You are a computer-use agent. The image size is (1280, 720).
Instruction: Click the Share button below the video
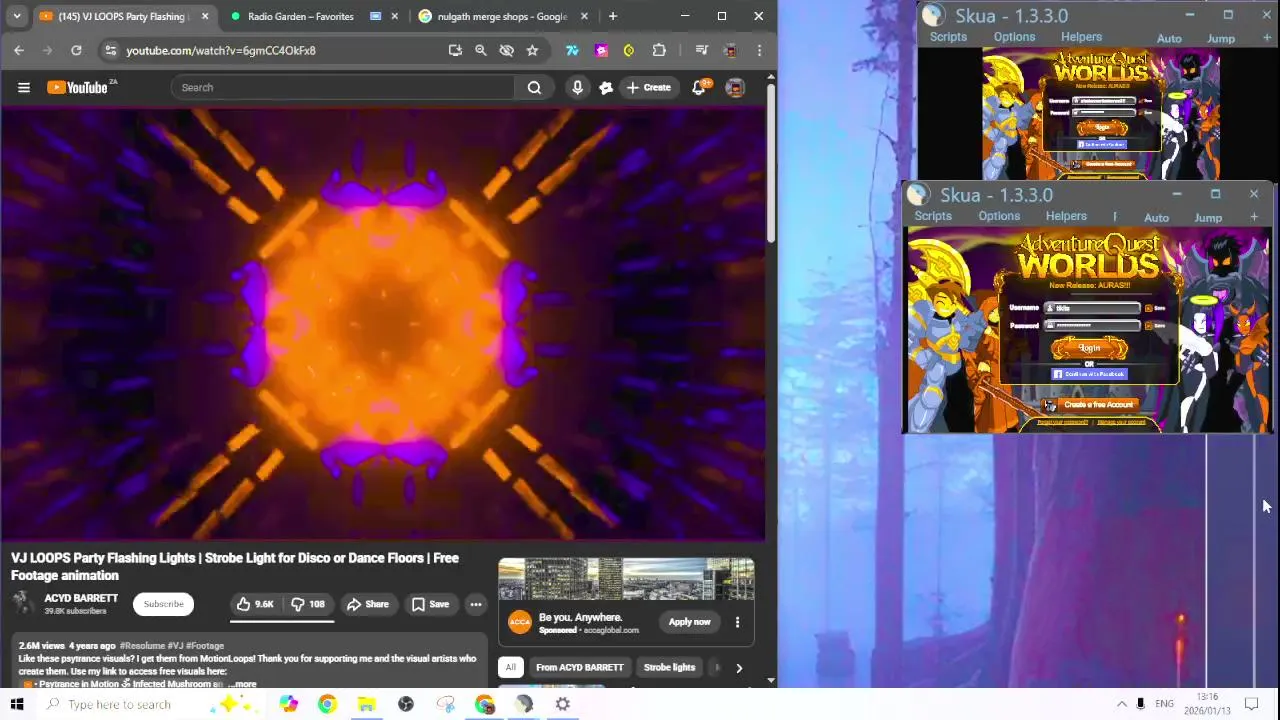coord(368,604)
